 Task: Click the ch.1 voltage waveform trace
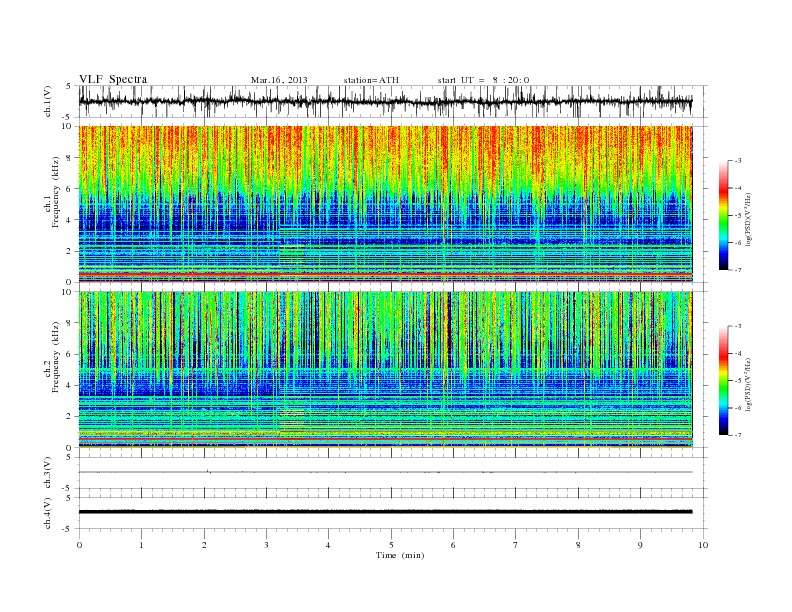pos(385,101)
